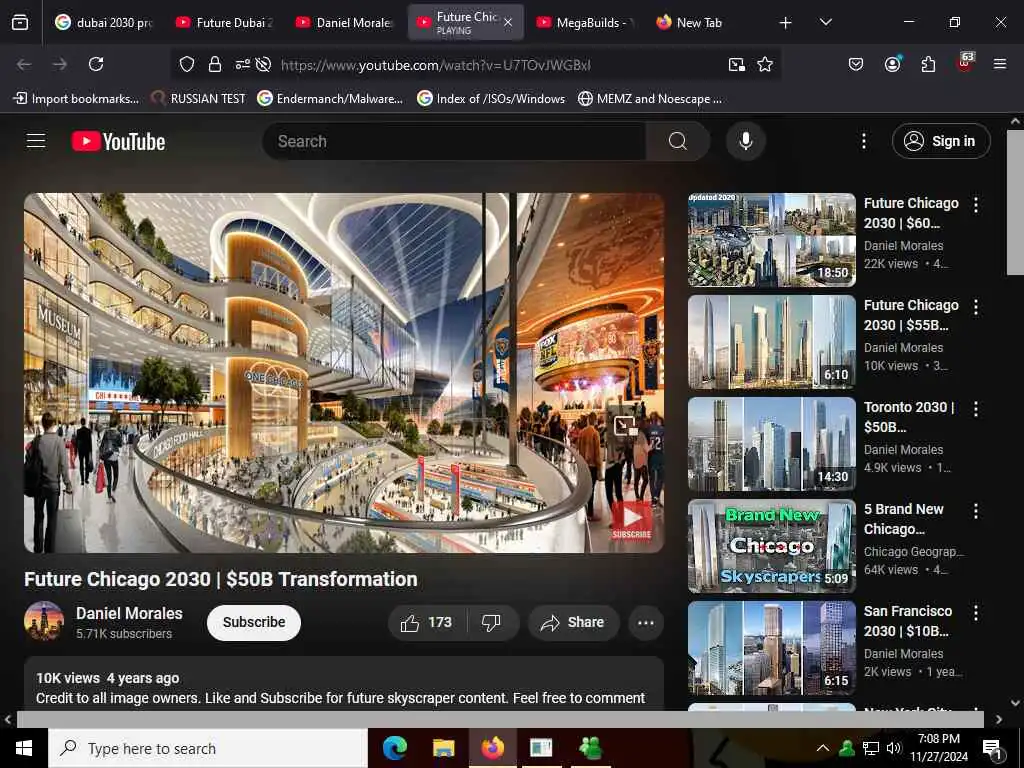This screenshot has width=1024, height=768.
Task: Expand the list all tabs dropdown arrow
Action: [x=825, y=22]
